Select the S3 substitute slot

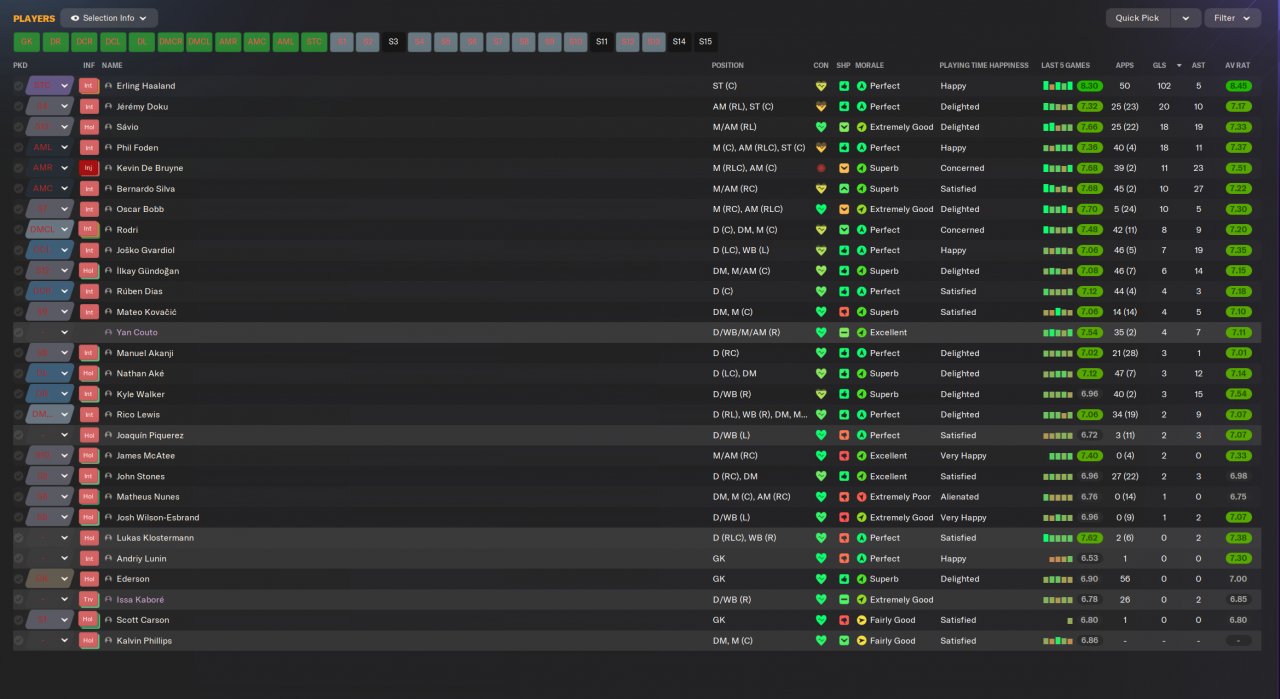click(x=393, y=42)
